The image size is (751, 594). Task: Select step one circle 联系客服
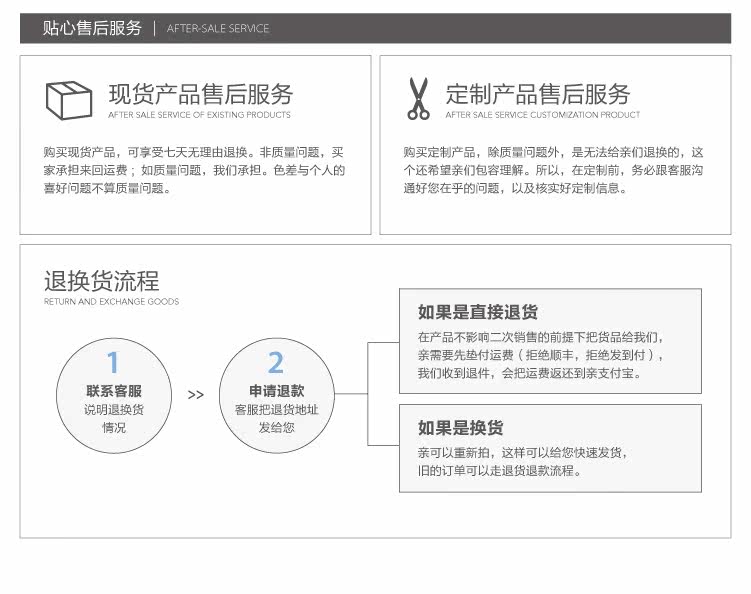pos(114,396)
